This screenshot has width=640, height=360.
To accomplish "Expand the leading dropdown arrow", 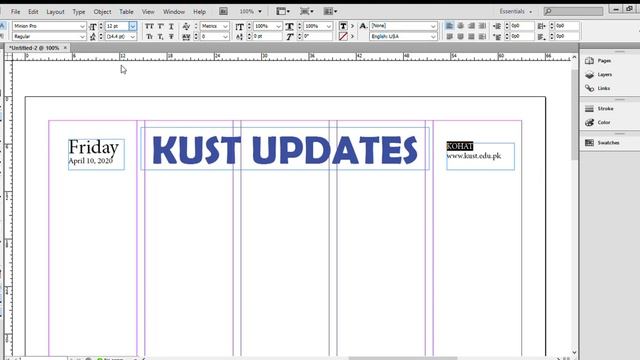I will [x=133, y=37].
